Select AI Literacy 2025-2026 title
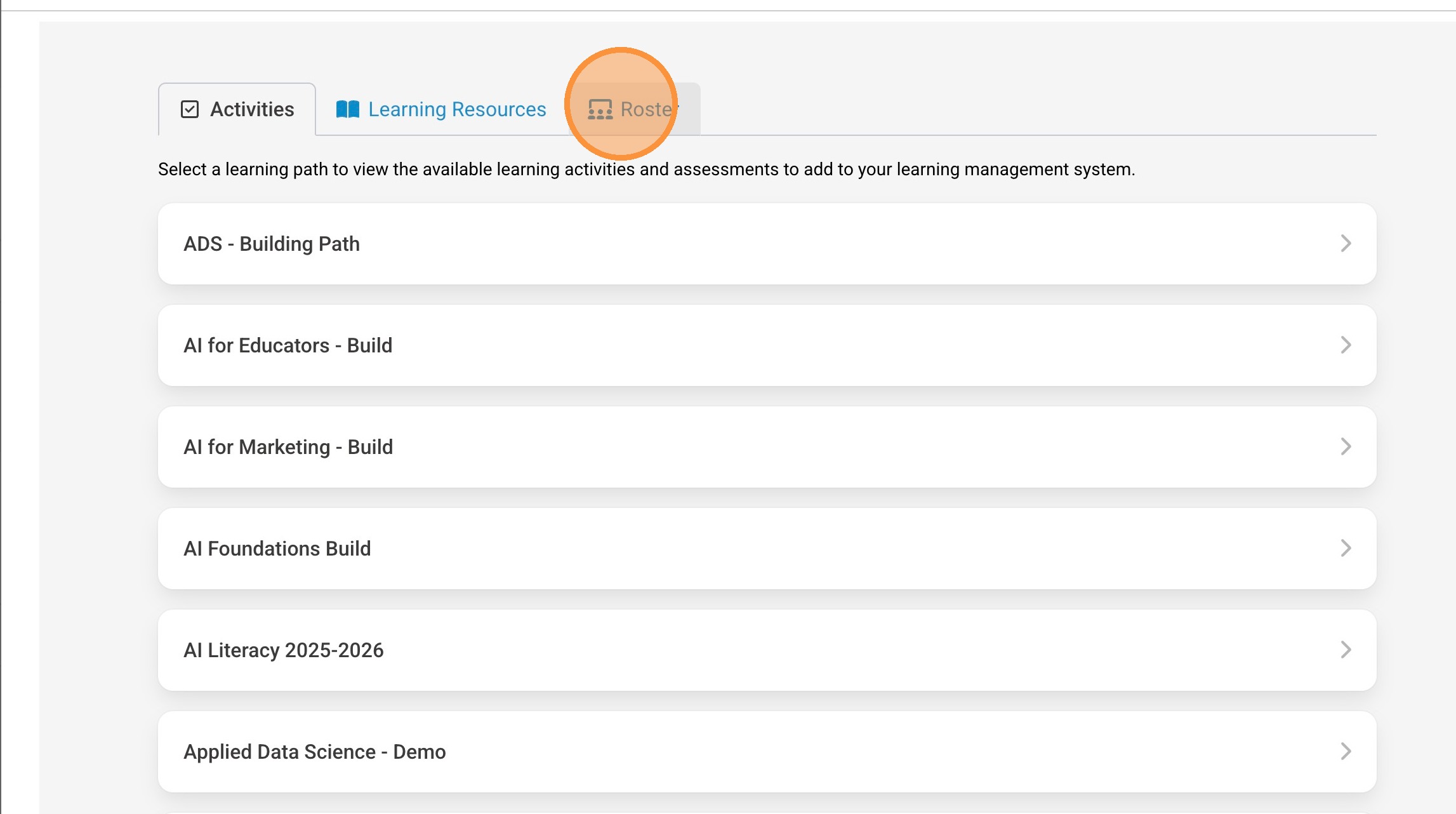 pyautogui.click(x=283, y=650)
